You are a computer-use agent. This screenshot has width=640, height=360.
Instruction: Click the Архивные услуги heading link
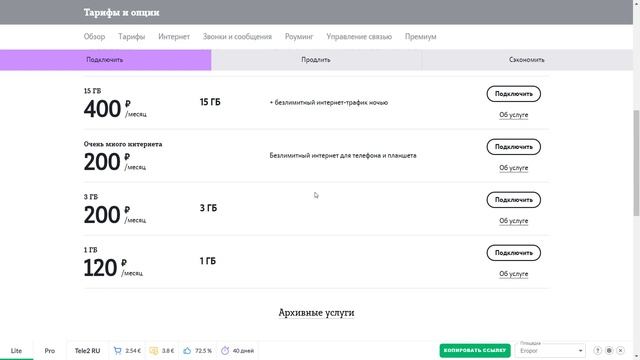pyautogui.click(x=316, y=313)
